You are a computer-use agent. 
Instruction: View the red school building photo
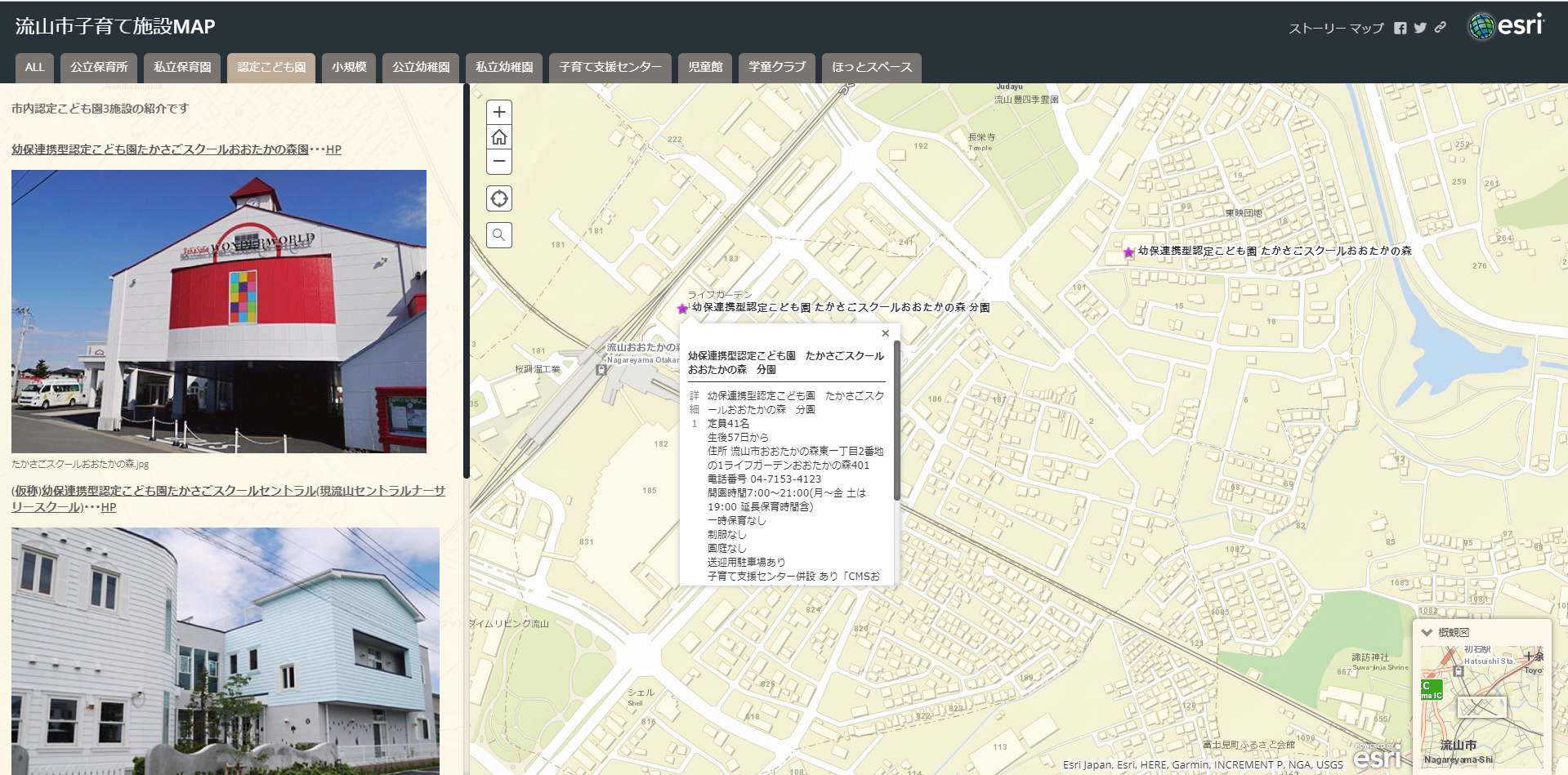pyautogui.click(x=219, y=311)
